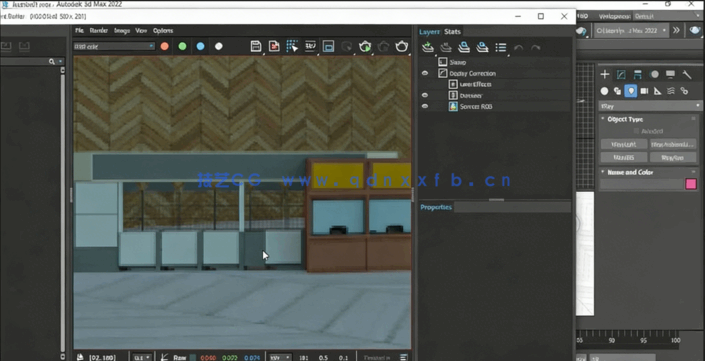Click the blue frame render-region icon
The image size is (705, 361).
point(328,46)
